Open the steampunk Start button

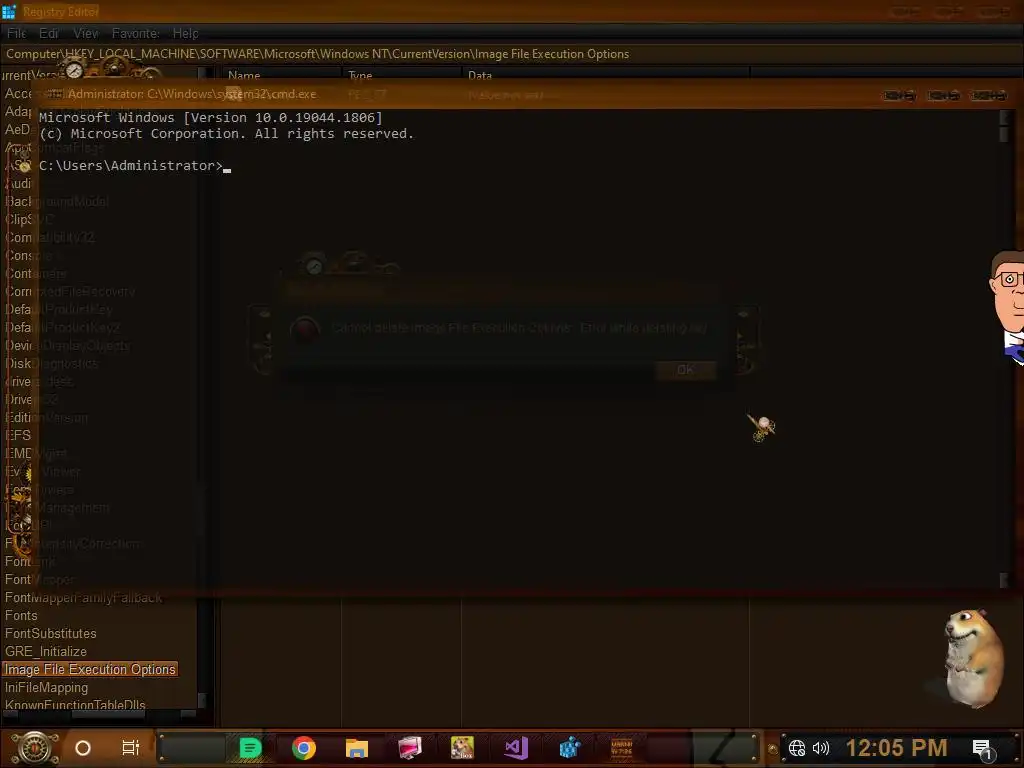click(35, 748)
